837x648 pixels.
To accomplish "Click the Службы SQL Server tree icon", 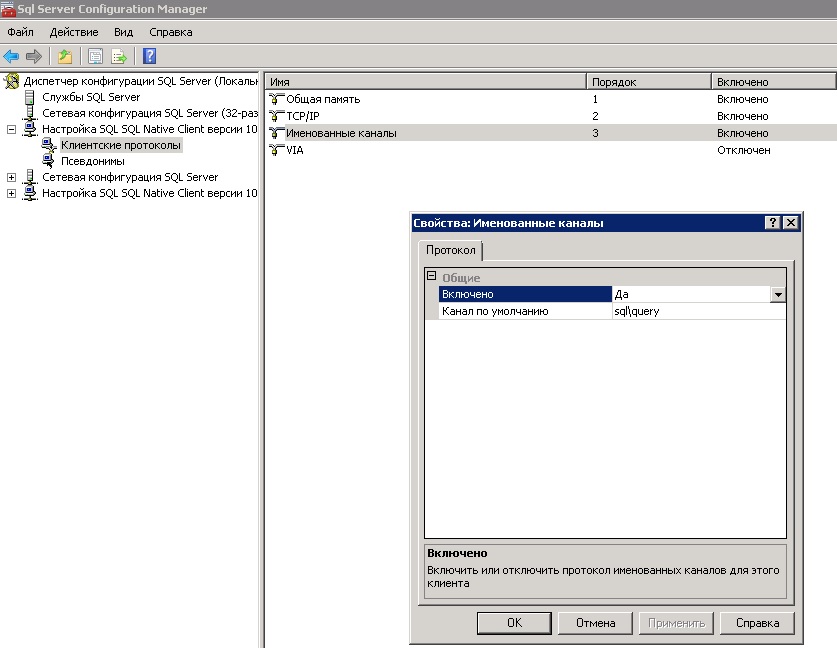I will [x=30, y=97].
